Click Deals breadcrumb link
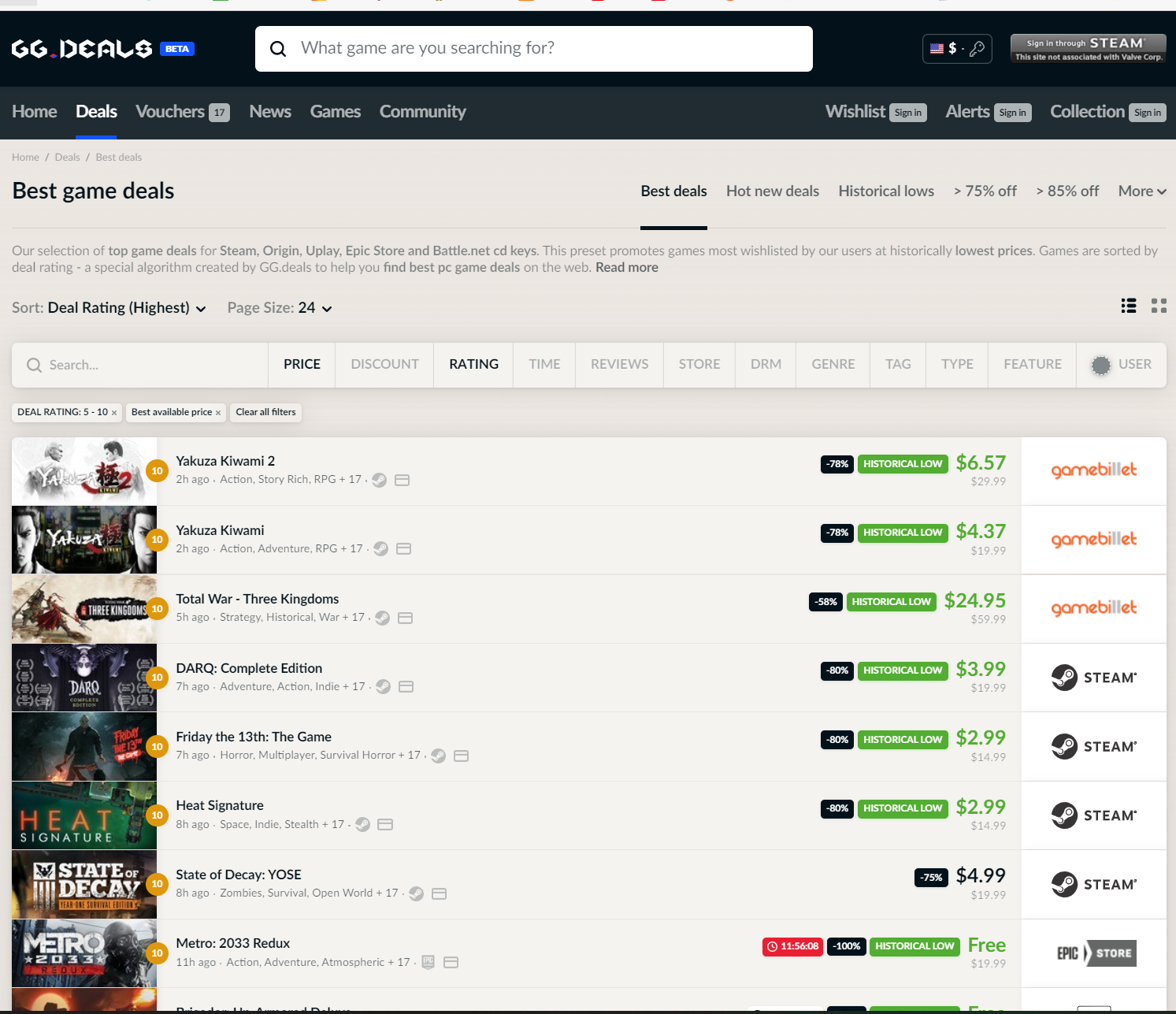 (67, 158)
